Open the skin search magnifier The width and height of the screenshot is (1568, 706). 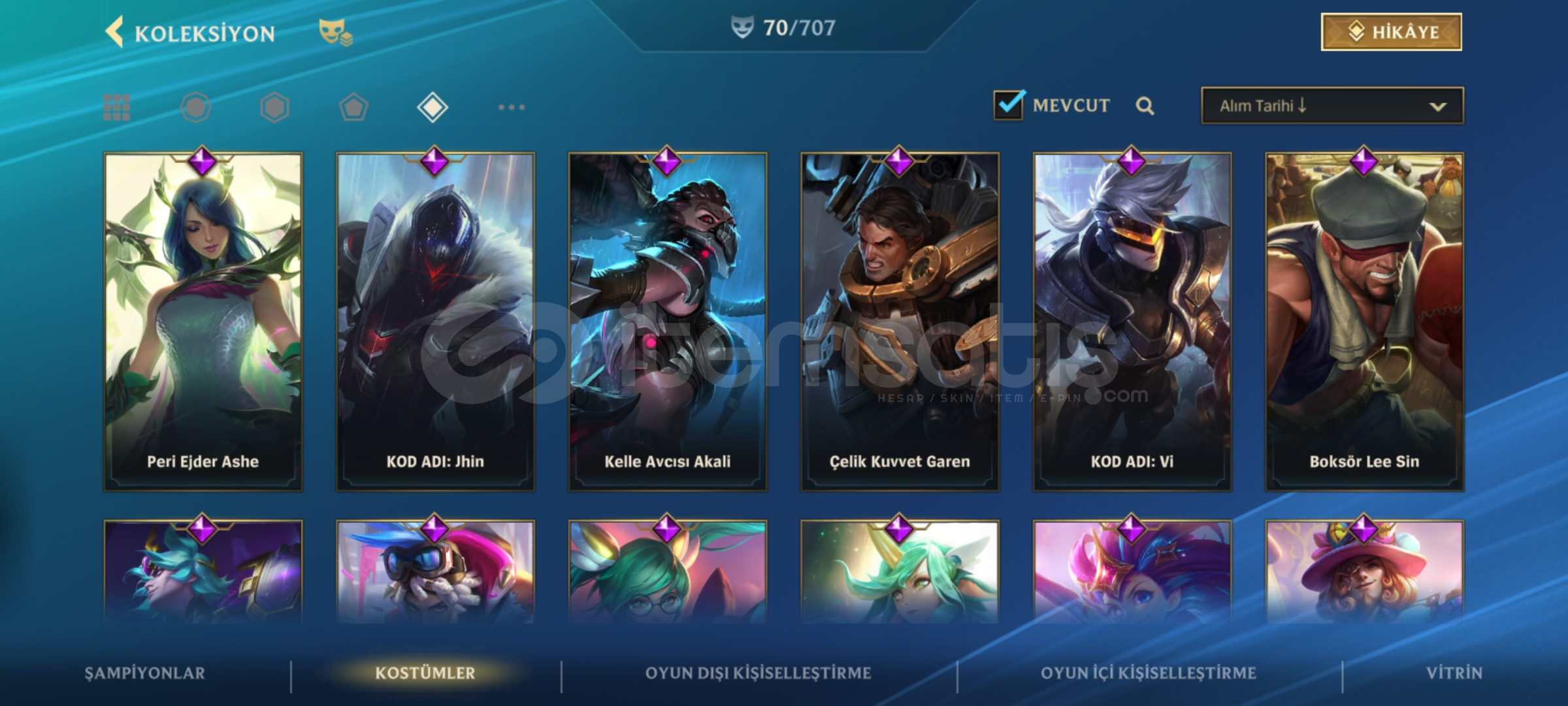click(x=1145, y=106)
